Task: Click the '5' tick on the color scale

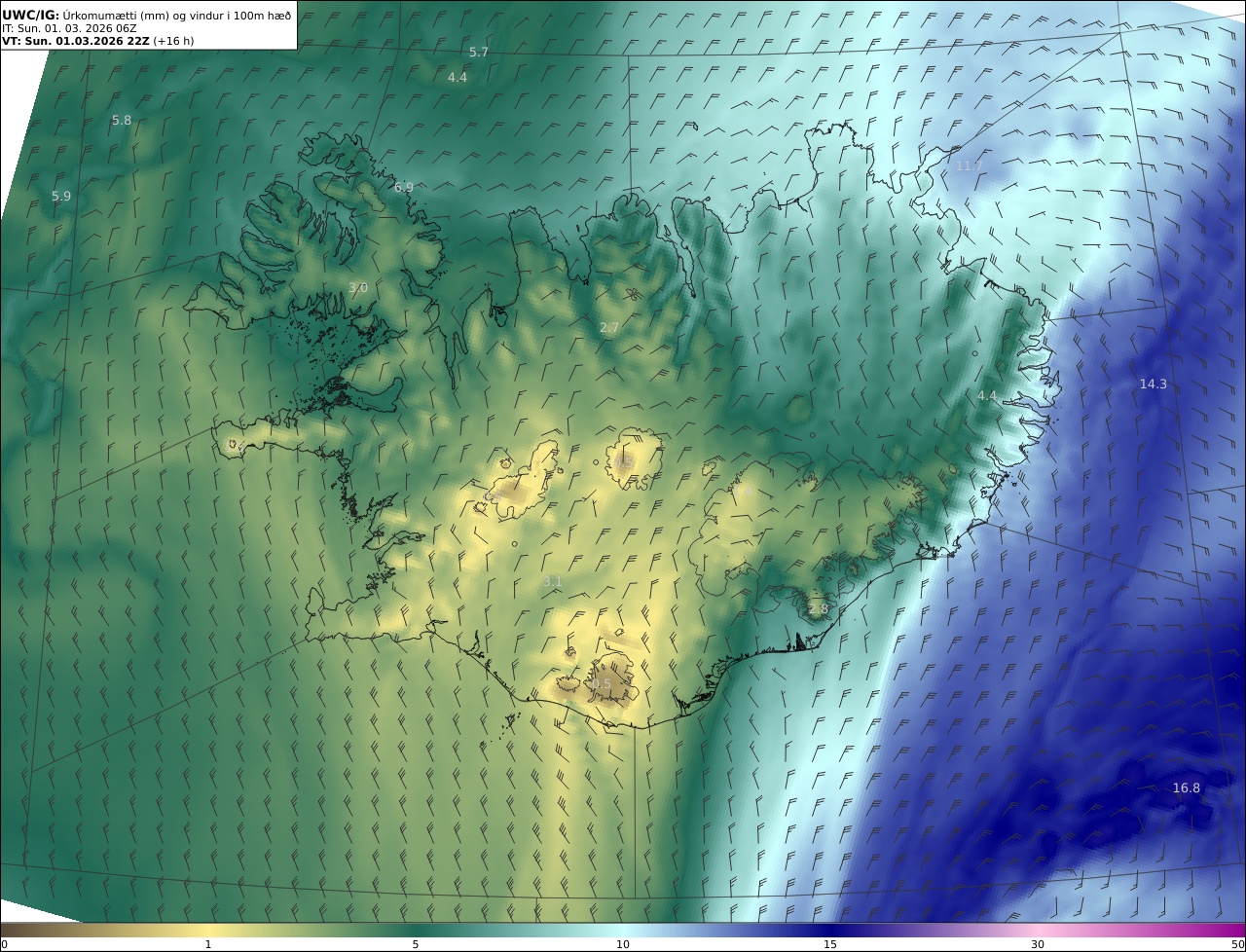Action: (x=416, y=944)
